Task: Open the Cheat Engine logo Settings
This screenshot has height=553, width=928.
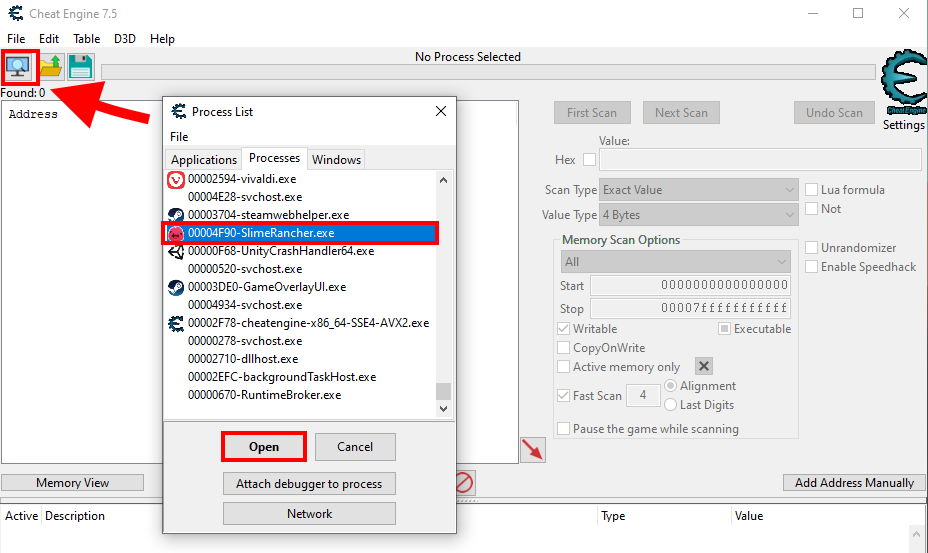Action: [903, 91]
